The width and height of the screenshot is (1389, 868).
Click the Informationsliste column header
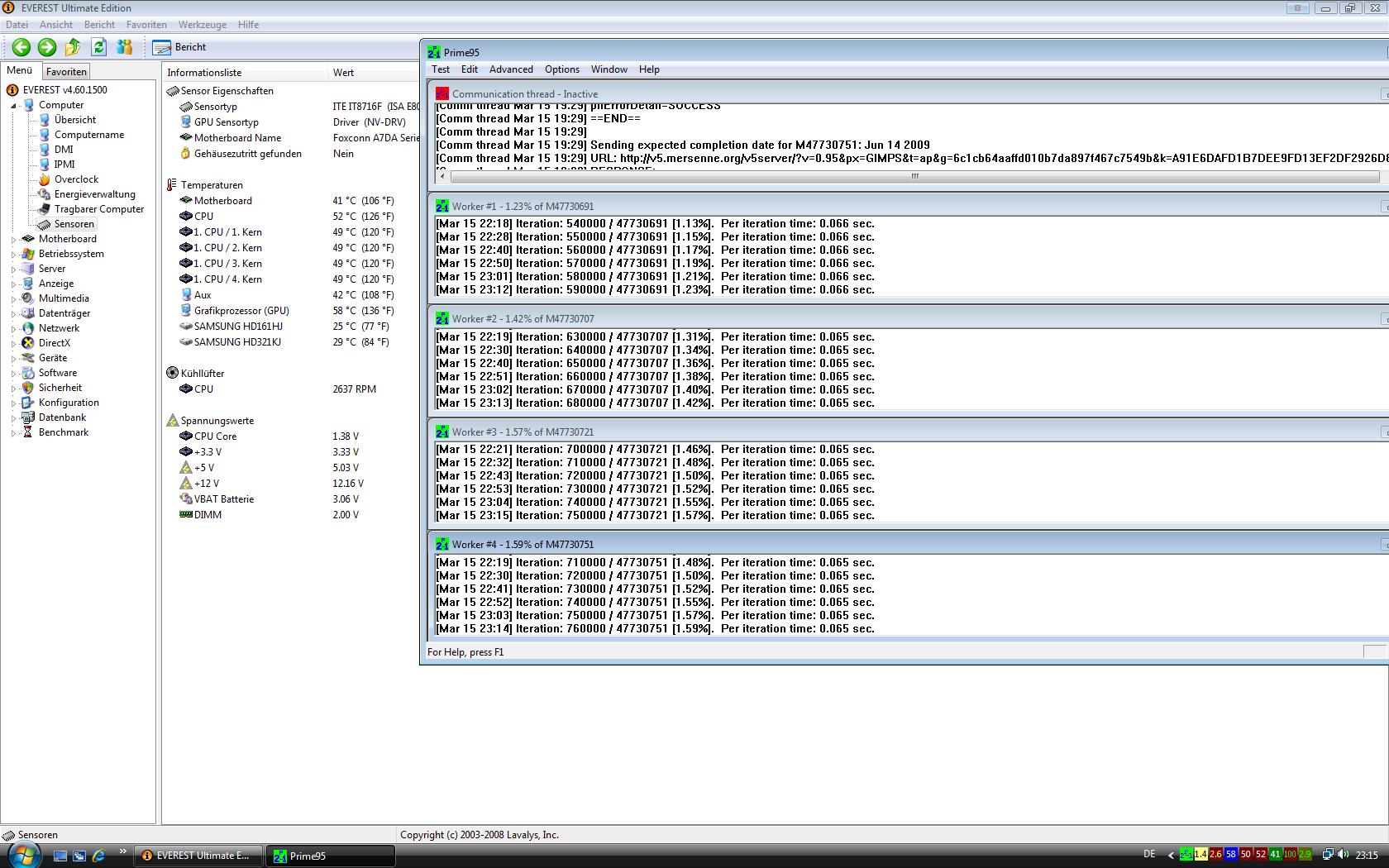[x=245, y=73]
